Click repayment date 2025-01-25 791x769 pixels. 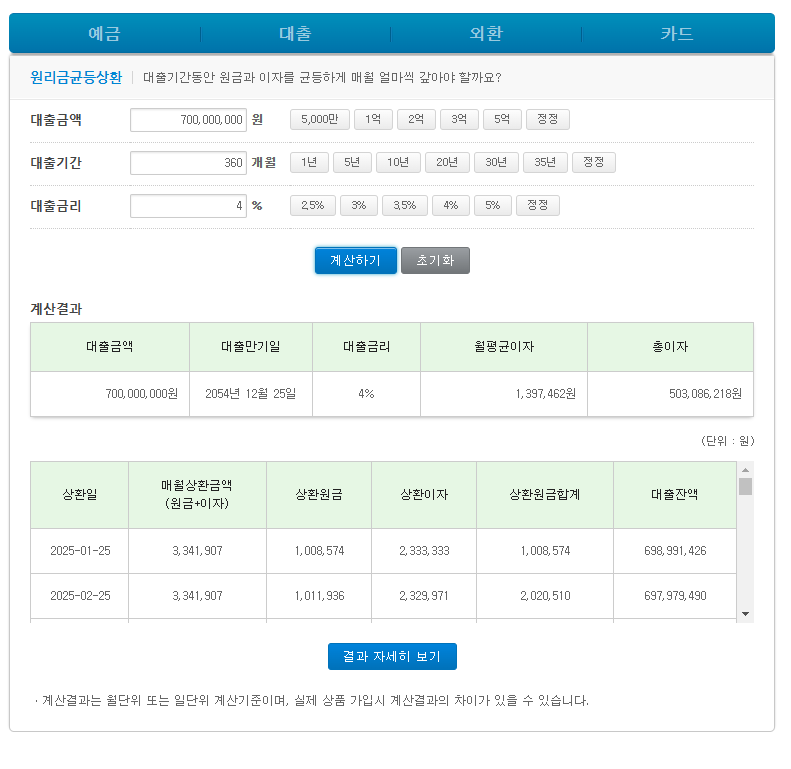pos(80,551)
